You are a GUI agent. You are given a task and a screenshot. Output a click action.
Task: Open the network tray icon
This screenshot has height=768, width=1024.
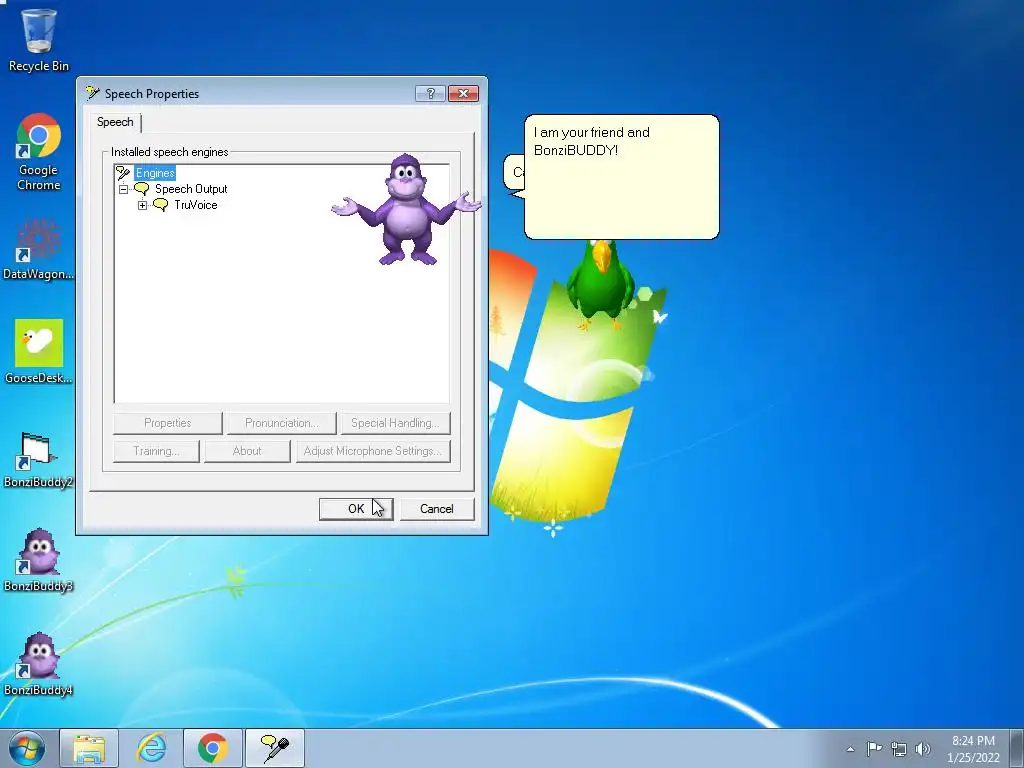pyautogui.click(x=899, y=749)
